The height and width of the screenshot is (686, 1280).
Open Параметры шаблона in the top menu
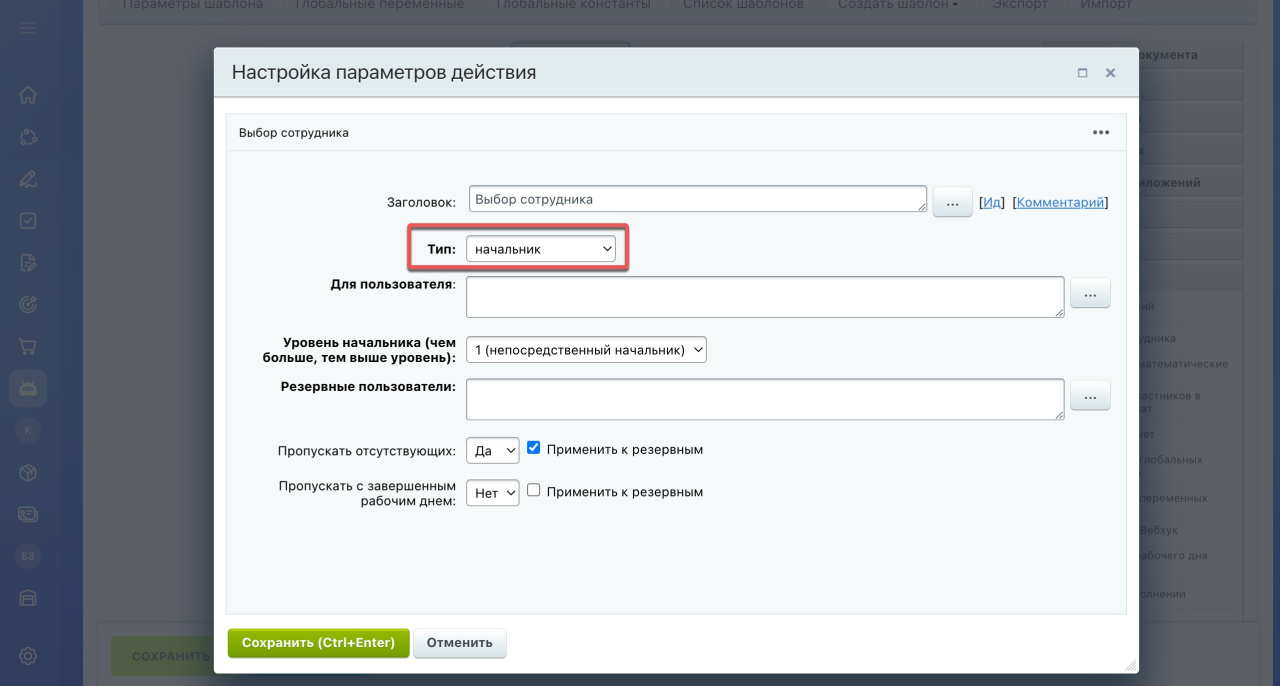193,5
